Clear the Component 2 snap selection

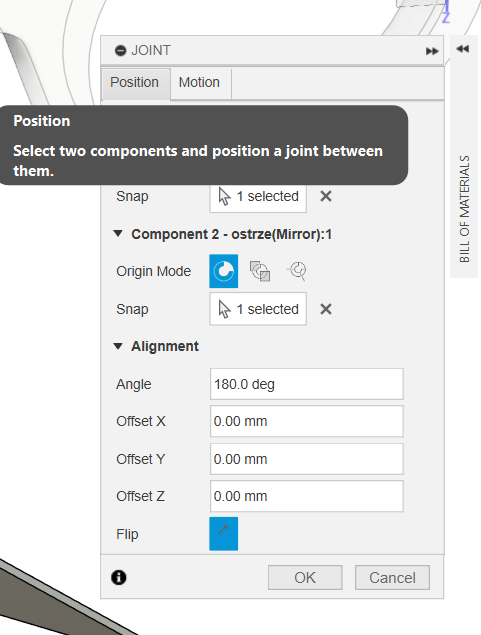[326, 309]
